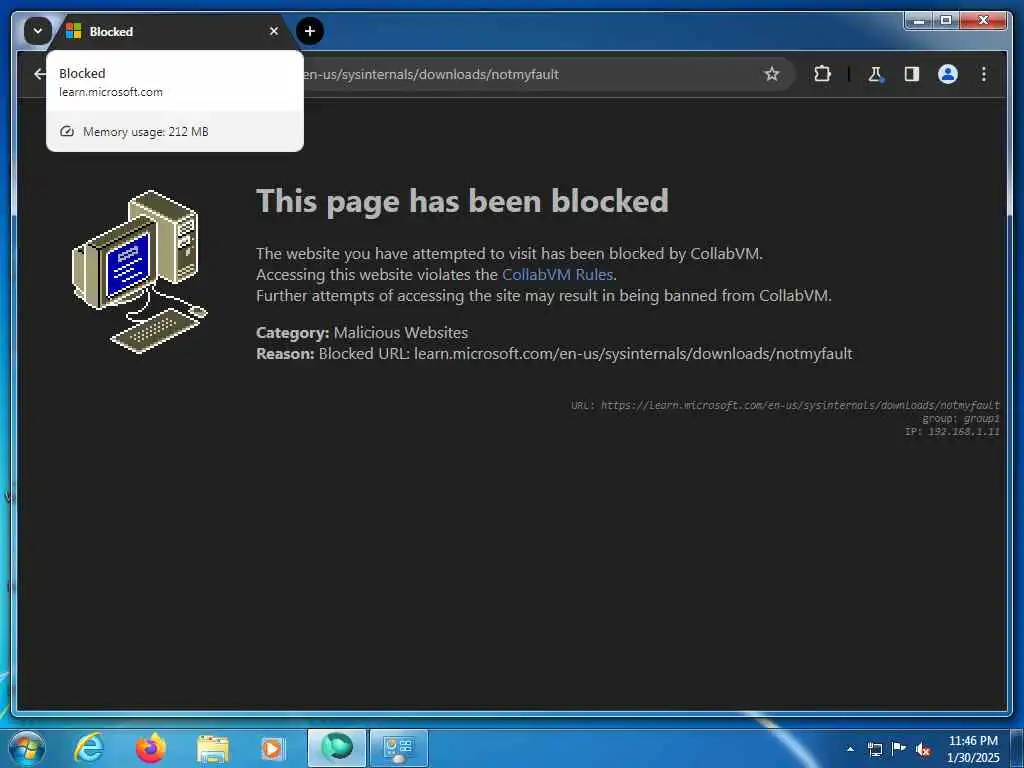Open a new tab with plus button
Screen dimensions: 1024x768
click(310, 31)
